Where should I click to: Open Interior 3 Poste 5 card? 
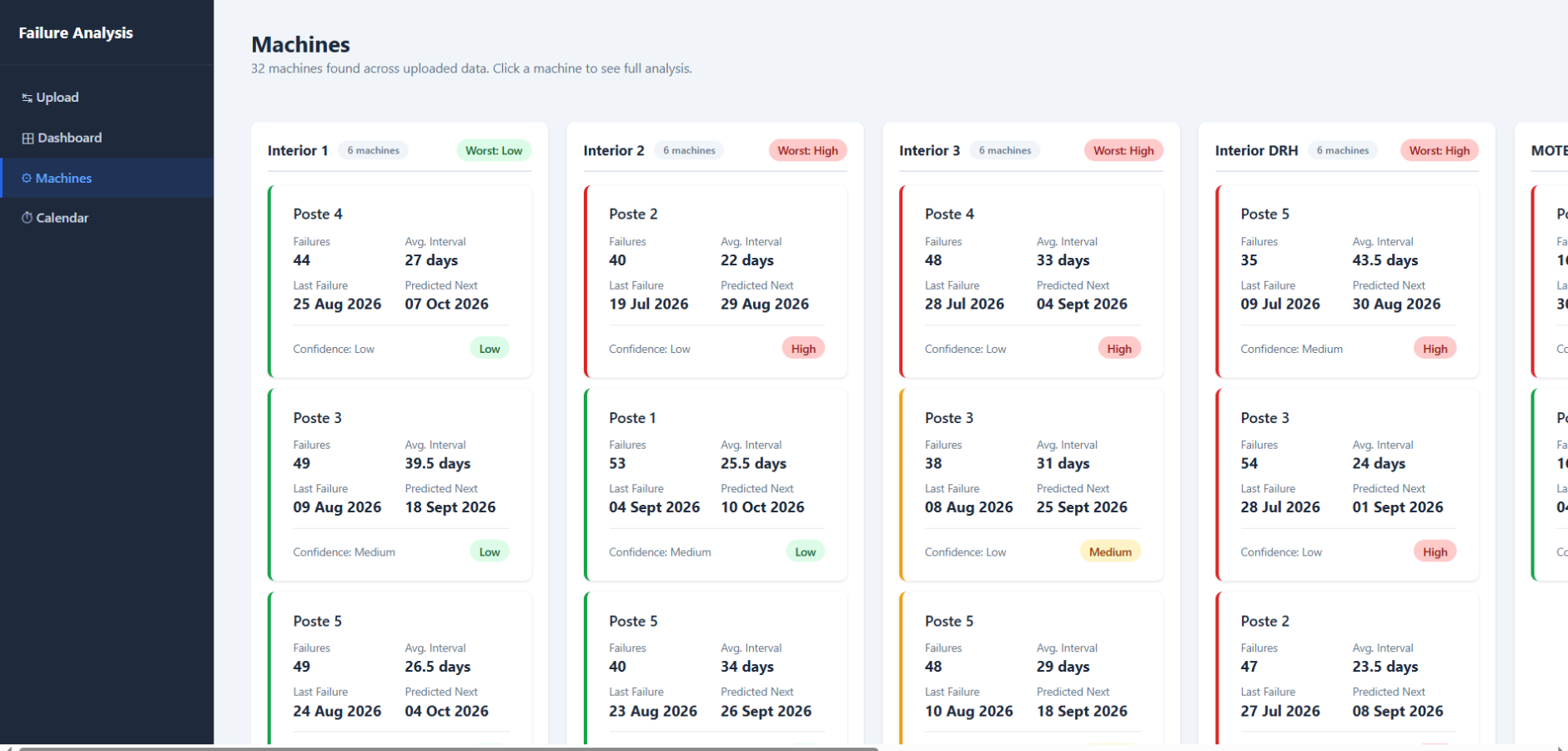1031,668
